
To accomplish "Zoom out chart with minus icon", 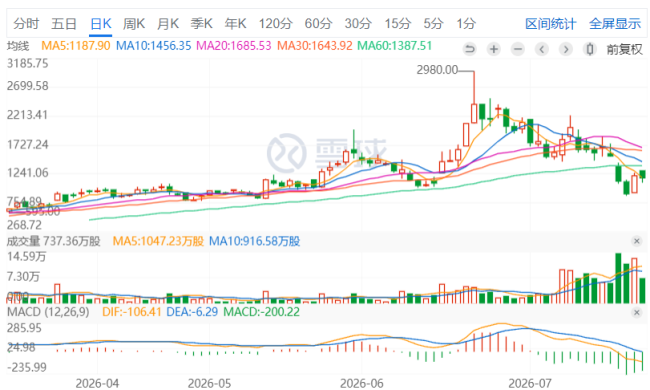I will tap(517, 49).
